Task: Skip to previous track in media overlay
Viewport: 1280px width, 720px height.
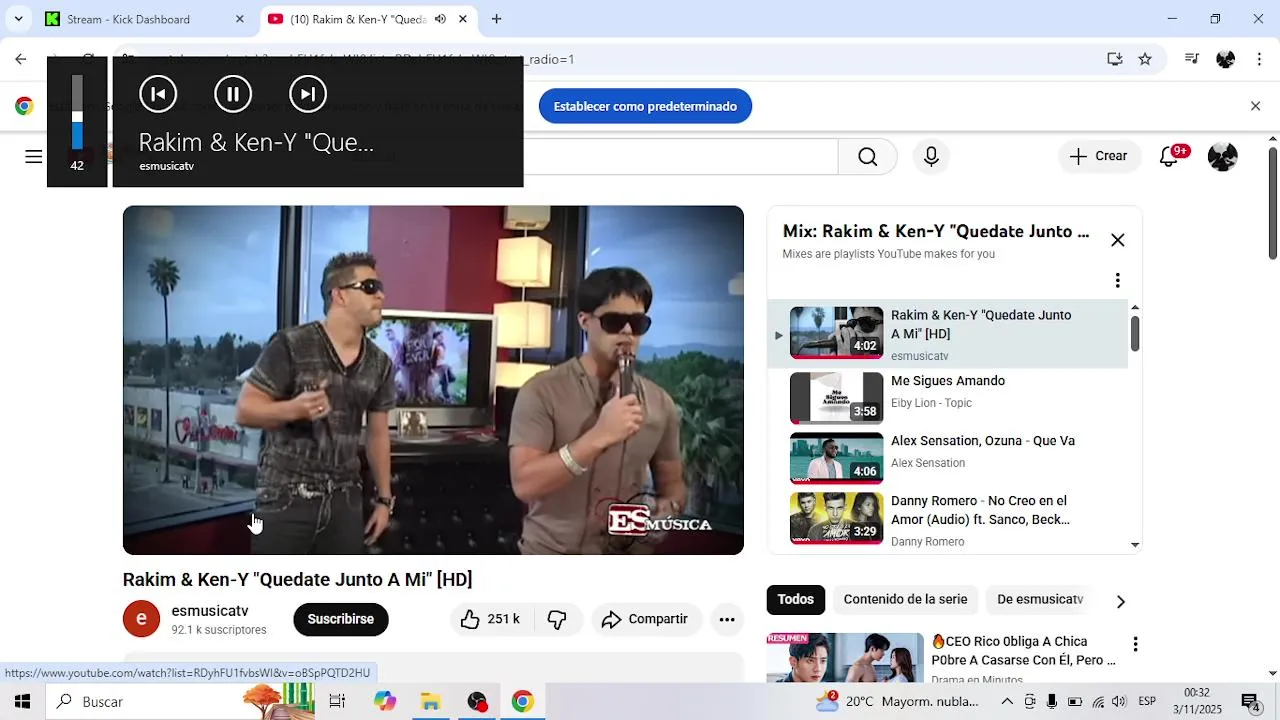Action: (x=158, y=94)
